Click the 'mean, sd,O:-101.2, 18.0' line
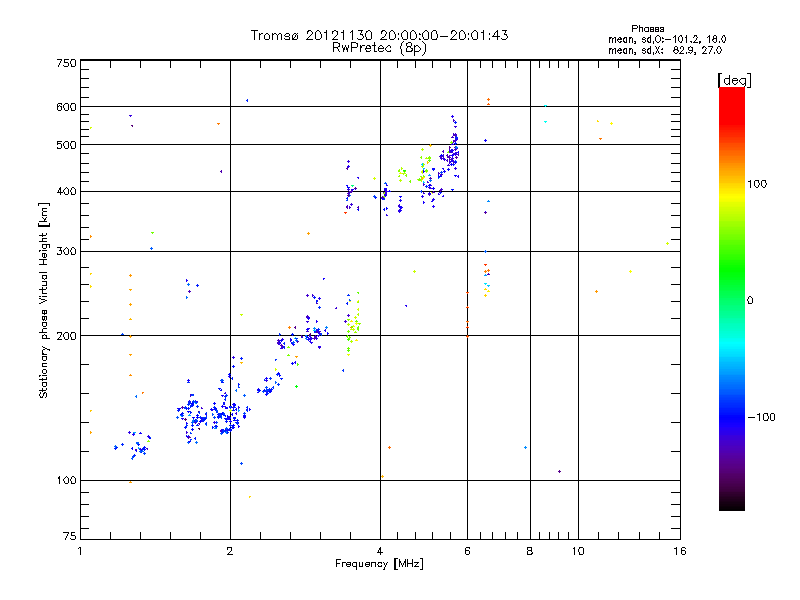This screenshot has width=800, height=600. 667,39
